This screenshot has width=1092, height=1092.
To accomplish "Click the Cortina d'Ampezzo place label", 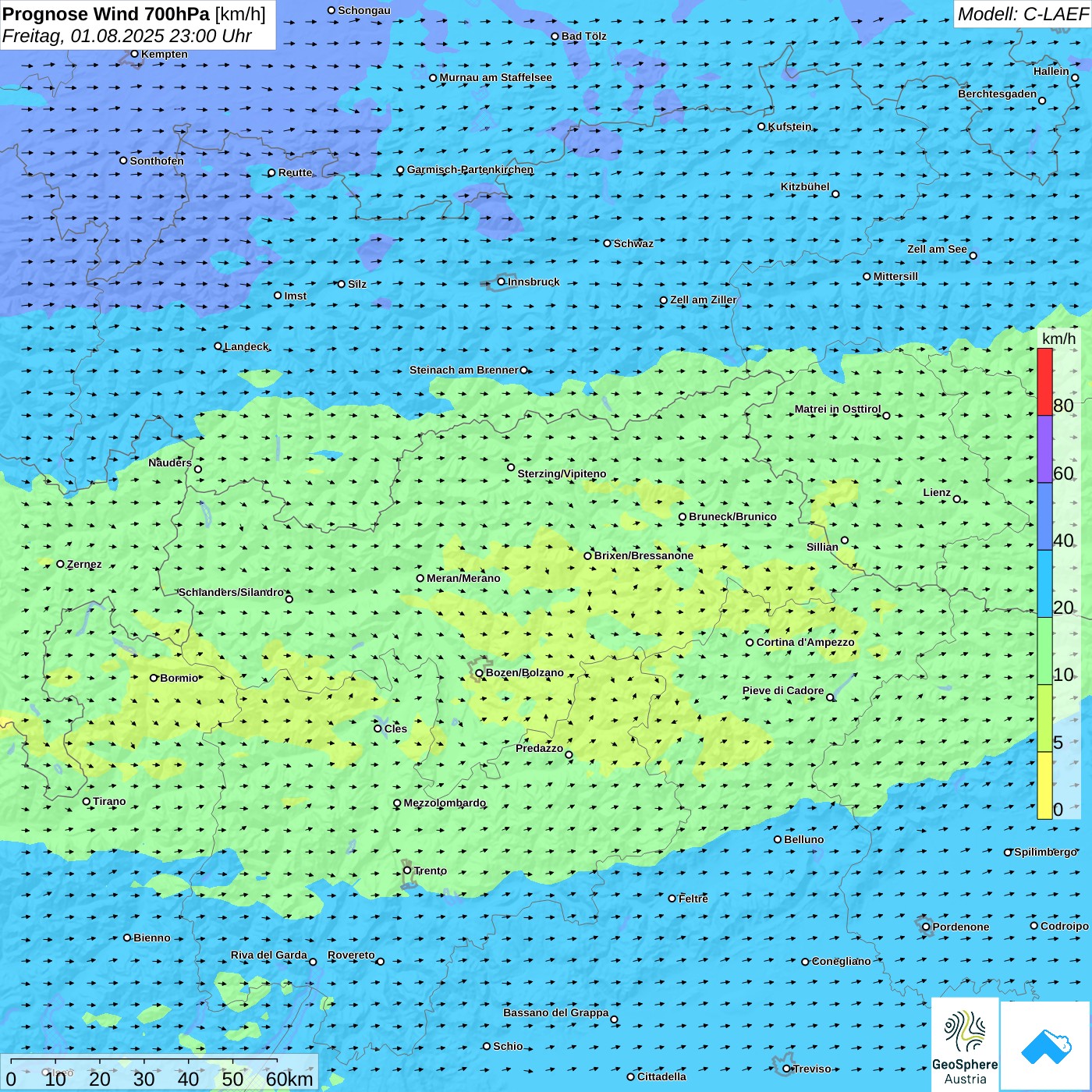I will click(x=805, y=643).
